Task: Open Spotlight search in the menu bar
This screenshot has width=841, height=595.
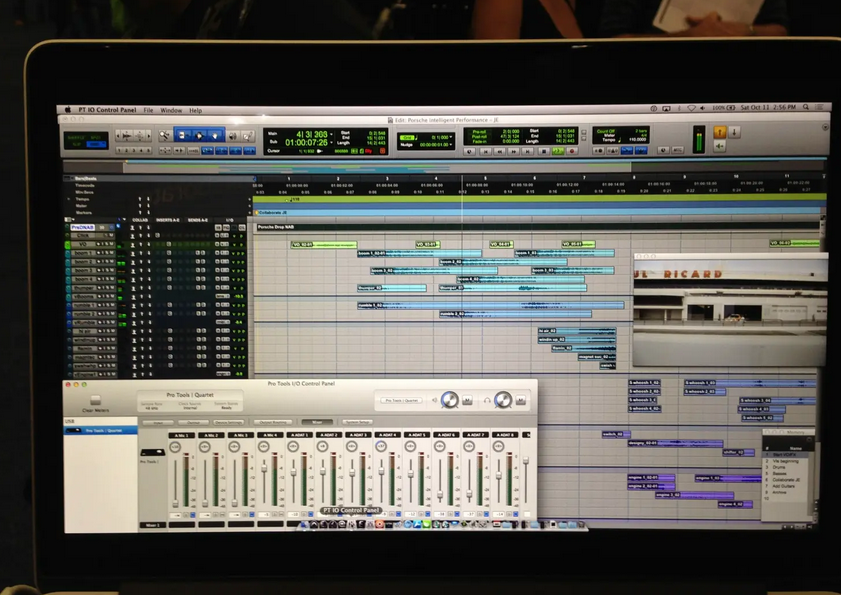Action: pyautogui.click(x=806, y=107)
